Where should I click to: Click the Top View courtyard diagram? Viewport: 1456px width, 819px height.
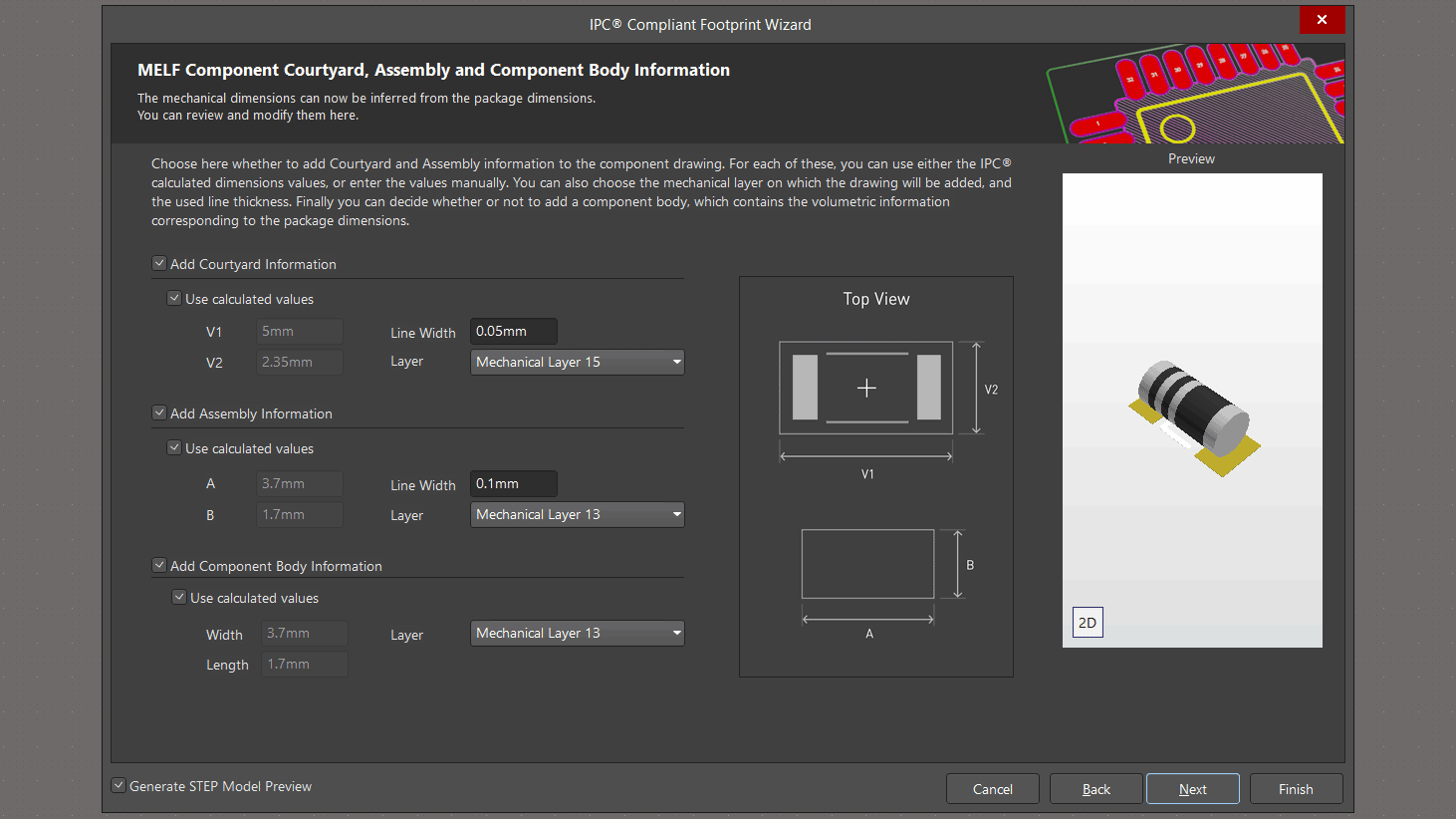coord(865,389)
